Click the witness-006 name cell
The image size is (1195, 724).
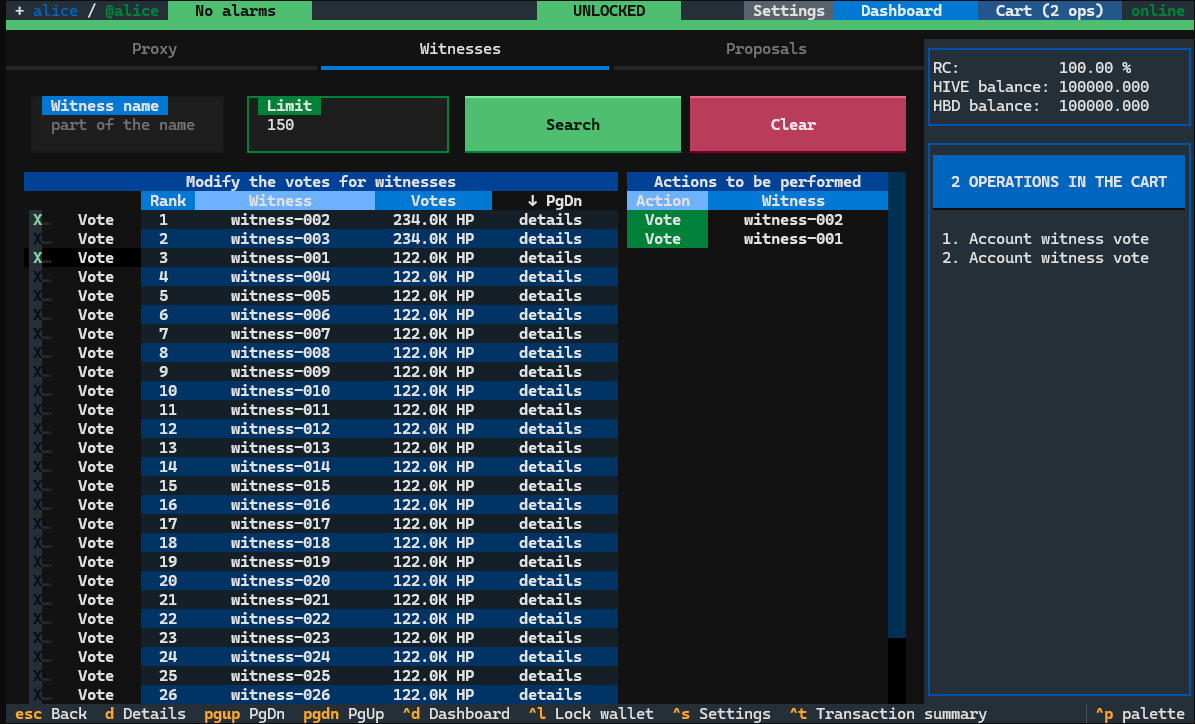click(x=280, y=315)
